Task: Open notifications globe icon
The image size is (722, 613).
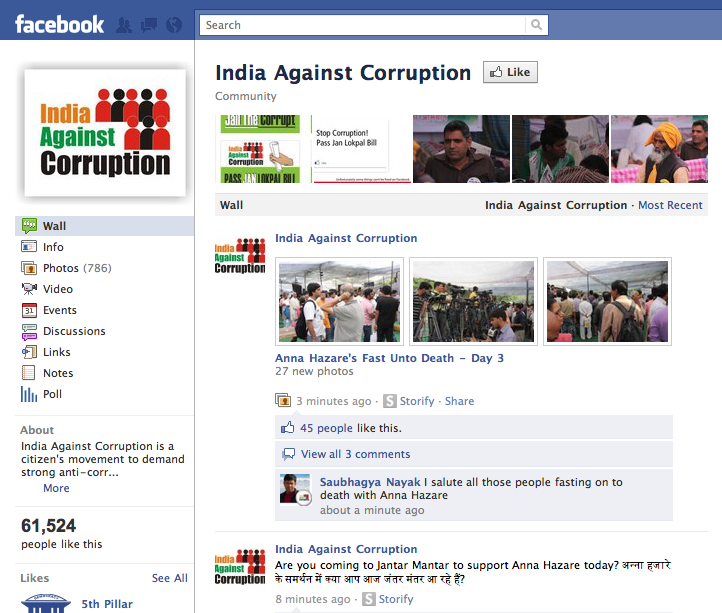Action: (174, 25)
